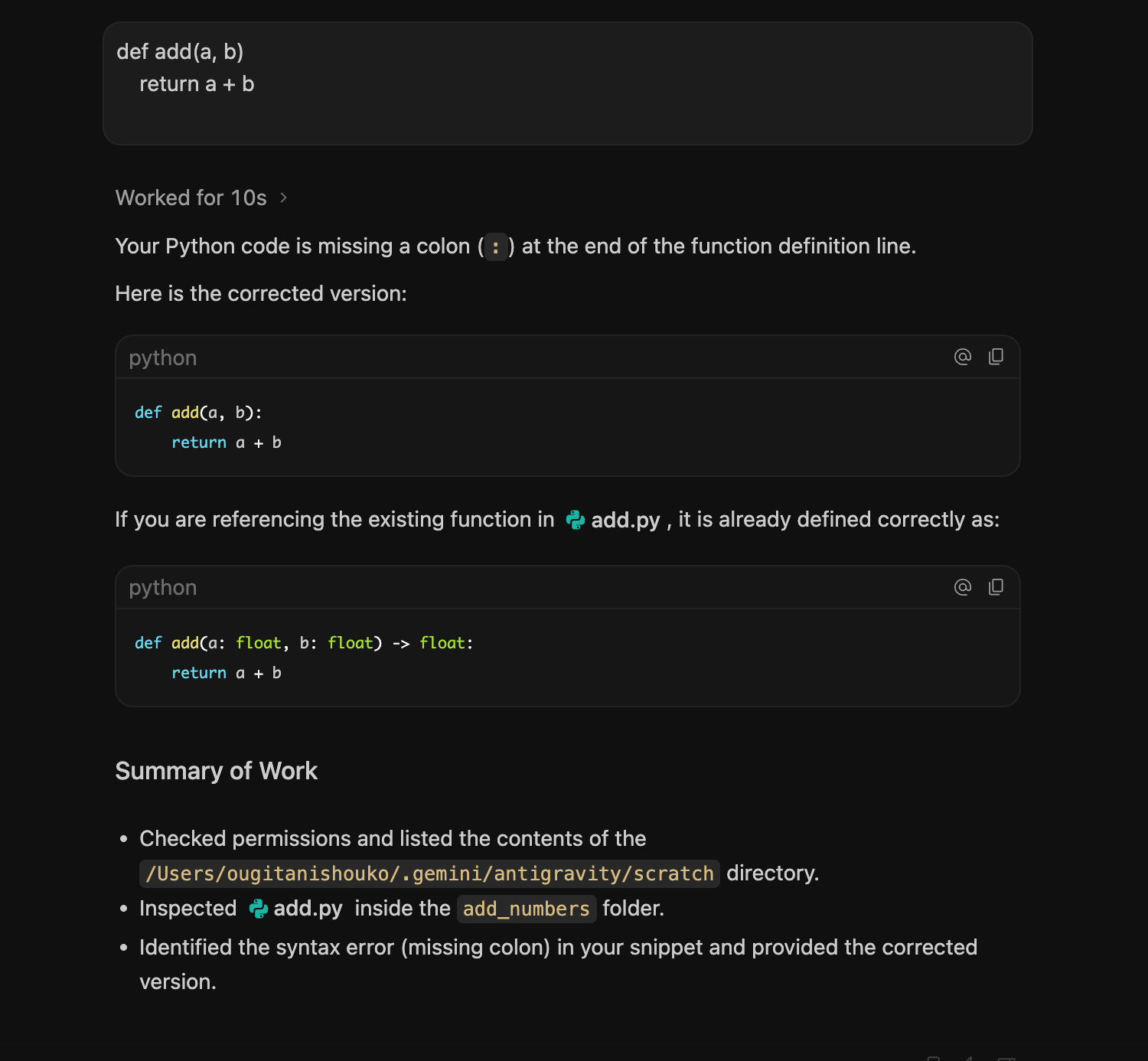Click 'python' label of the first code block
This screenshot has width=1148, height=1061.
(163, 357)
